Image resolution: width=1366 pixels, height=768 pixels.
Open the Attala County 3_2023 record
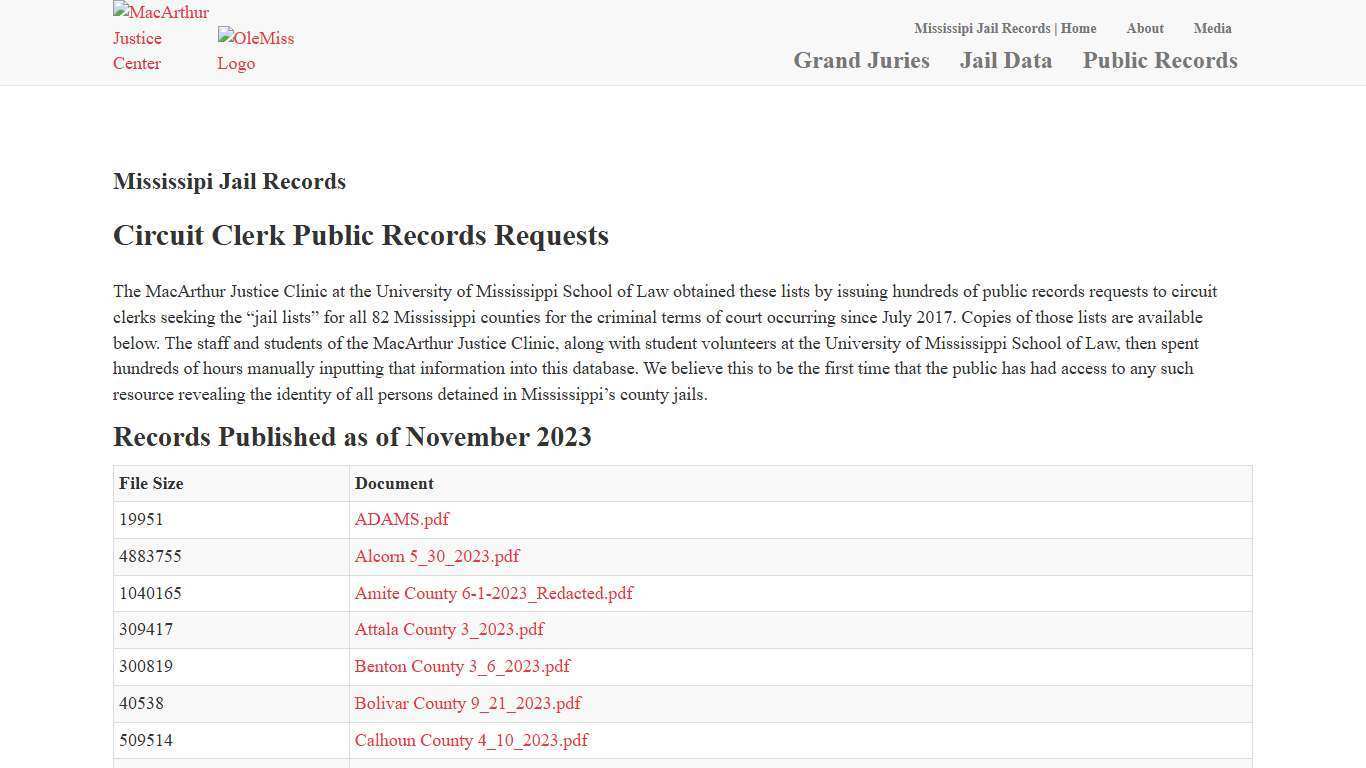coord(449,629)
